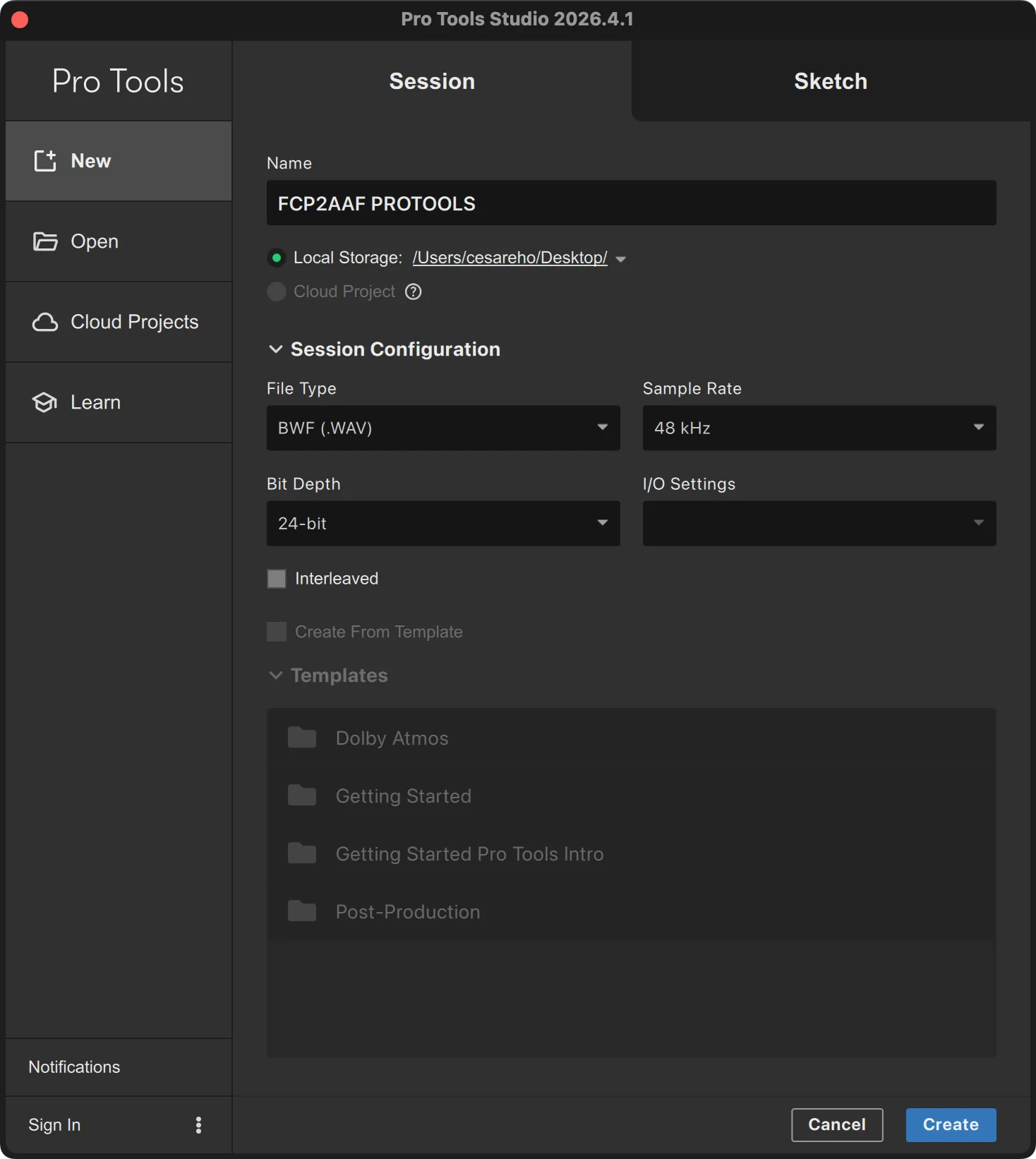Tick the Create From Template checkbox
The width and height of the screenshot is (1036, 1159).
[277, 632]
